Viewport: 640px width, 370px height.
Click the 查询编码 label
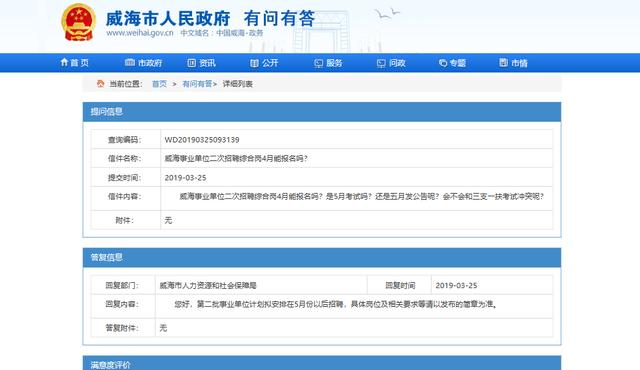coord(124,140)
